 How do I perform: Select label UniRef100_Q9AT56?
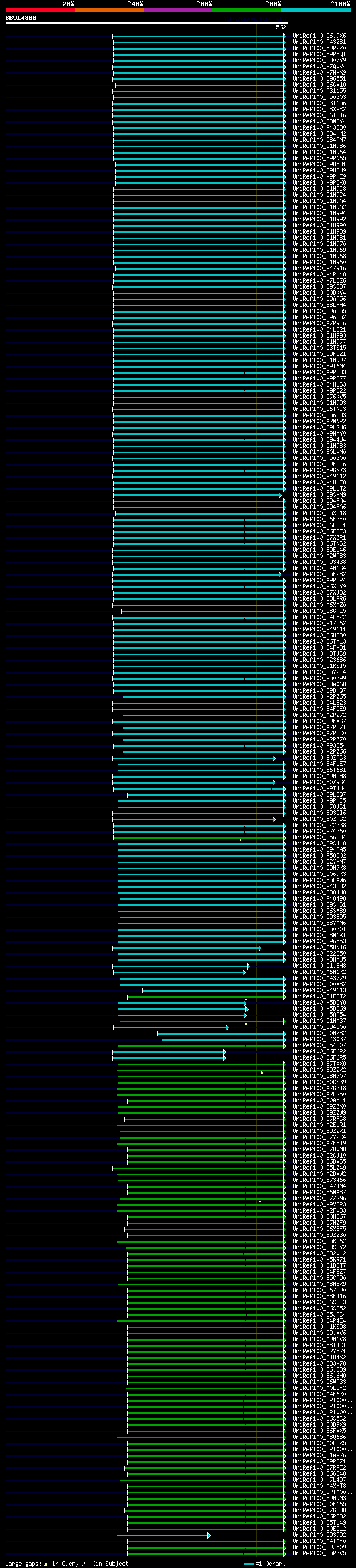(319, 299)
